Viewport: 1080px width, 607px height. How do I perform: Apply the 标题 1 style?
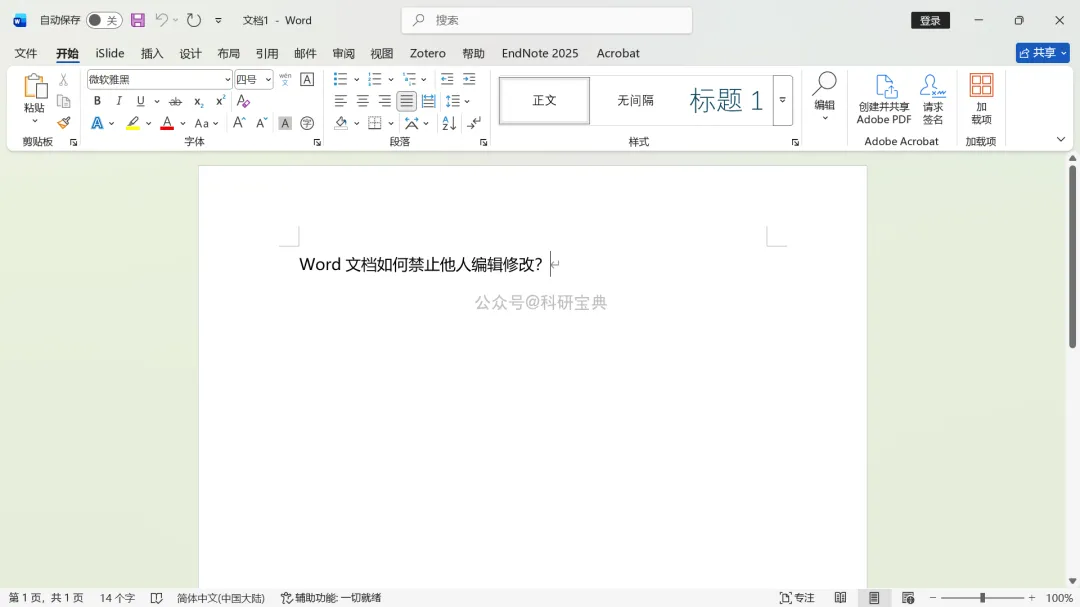[x=726, y=101]
